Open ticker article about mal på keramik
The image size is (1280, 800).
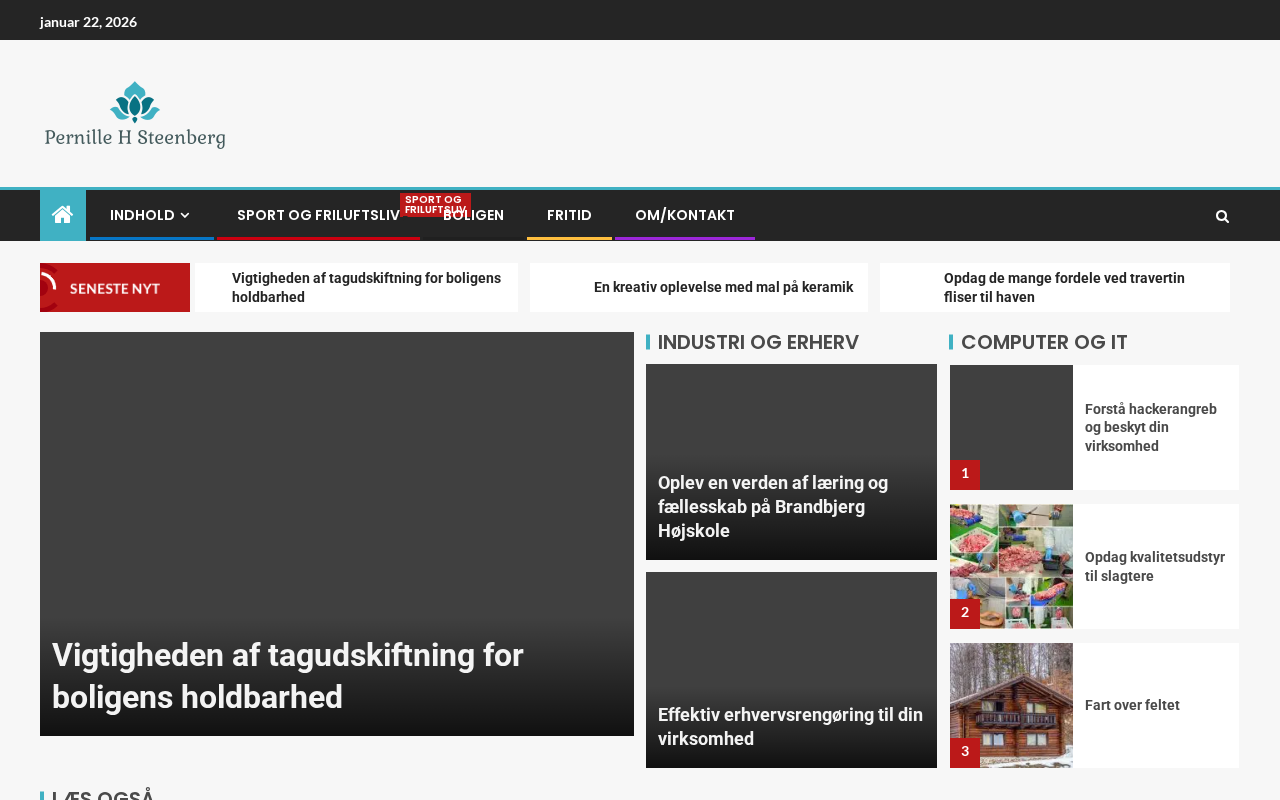point(723,288)
